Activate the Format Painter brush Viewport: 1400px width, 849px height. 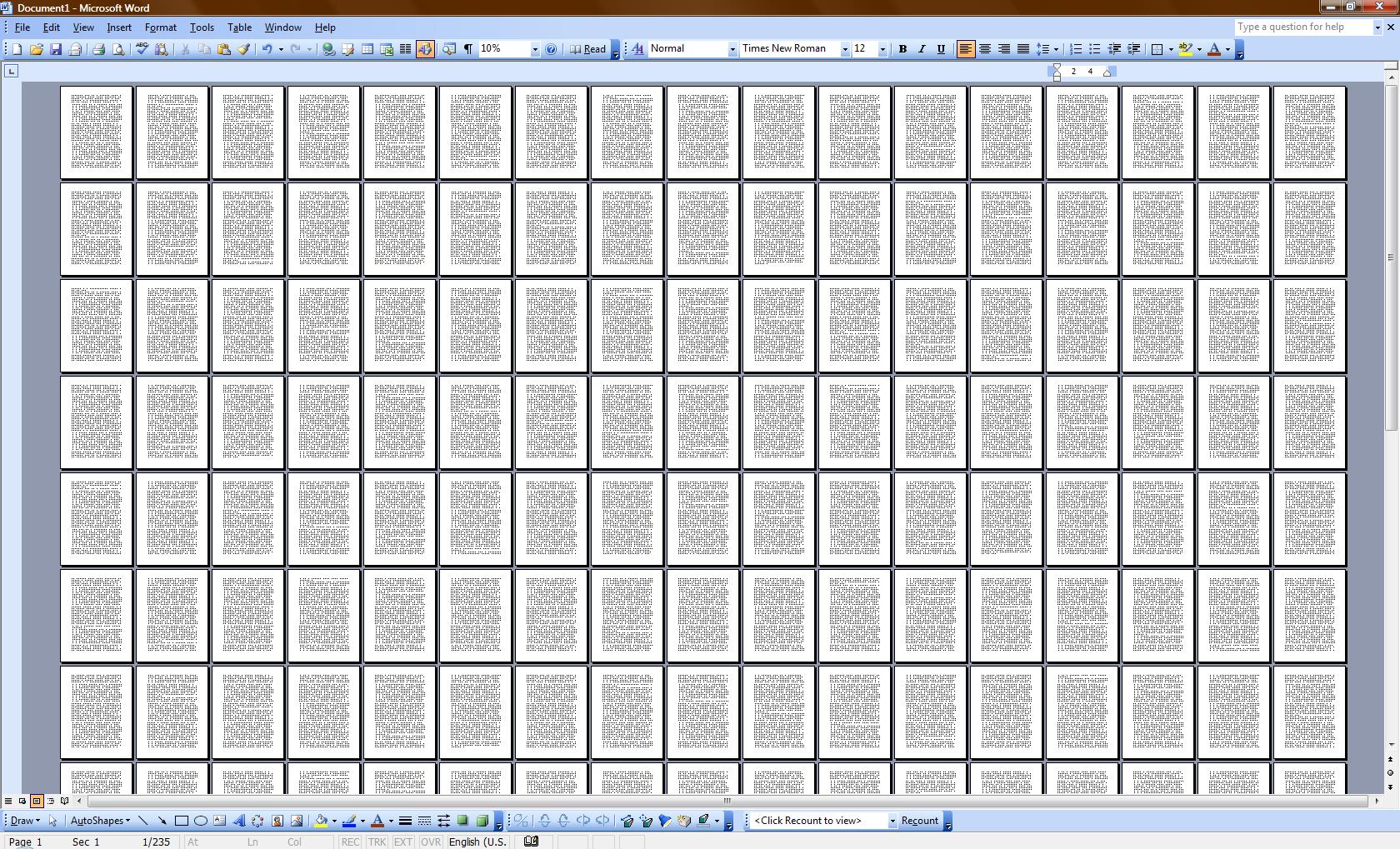point(242,49)
